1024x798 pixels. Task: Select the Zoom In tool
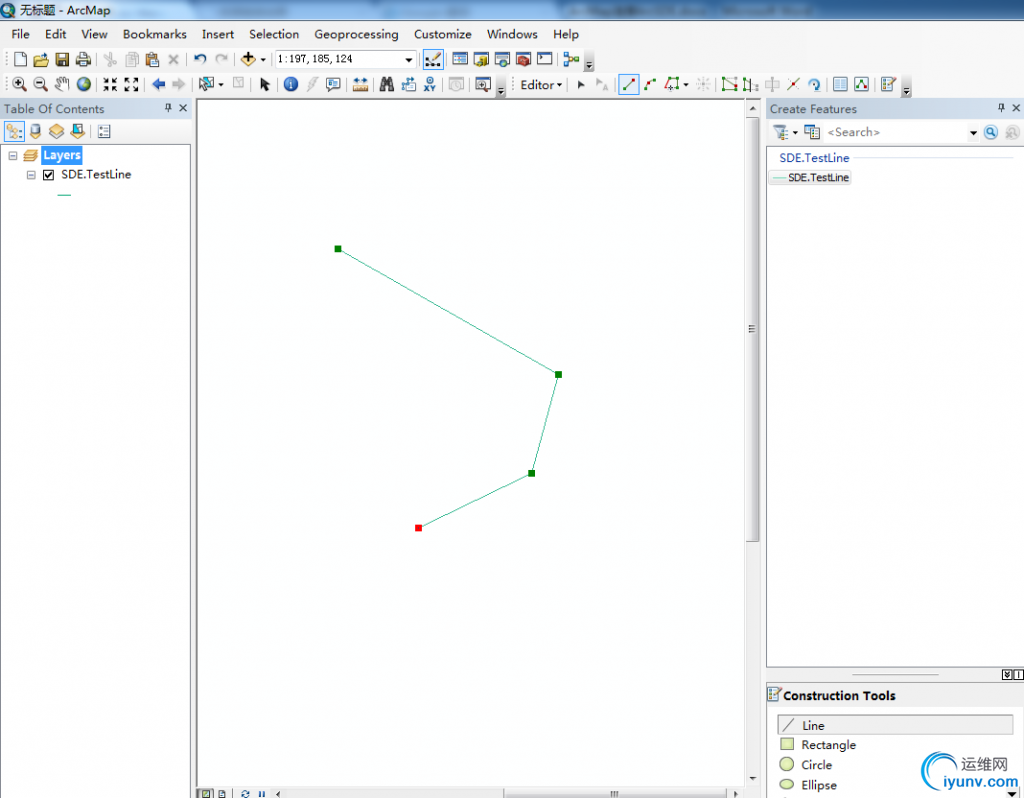click(20, 84)
